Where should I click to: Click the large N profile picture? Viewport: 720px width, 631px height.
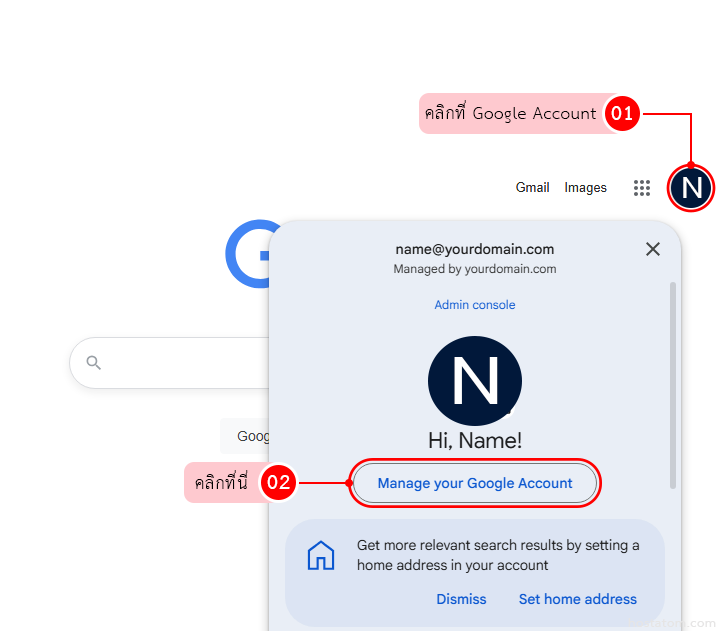[475, 381]
